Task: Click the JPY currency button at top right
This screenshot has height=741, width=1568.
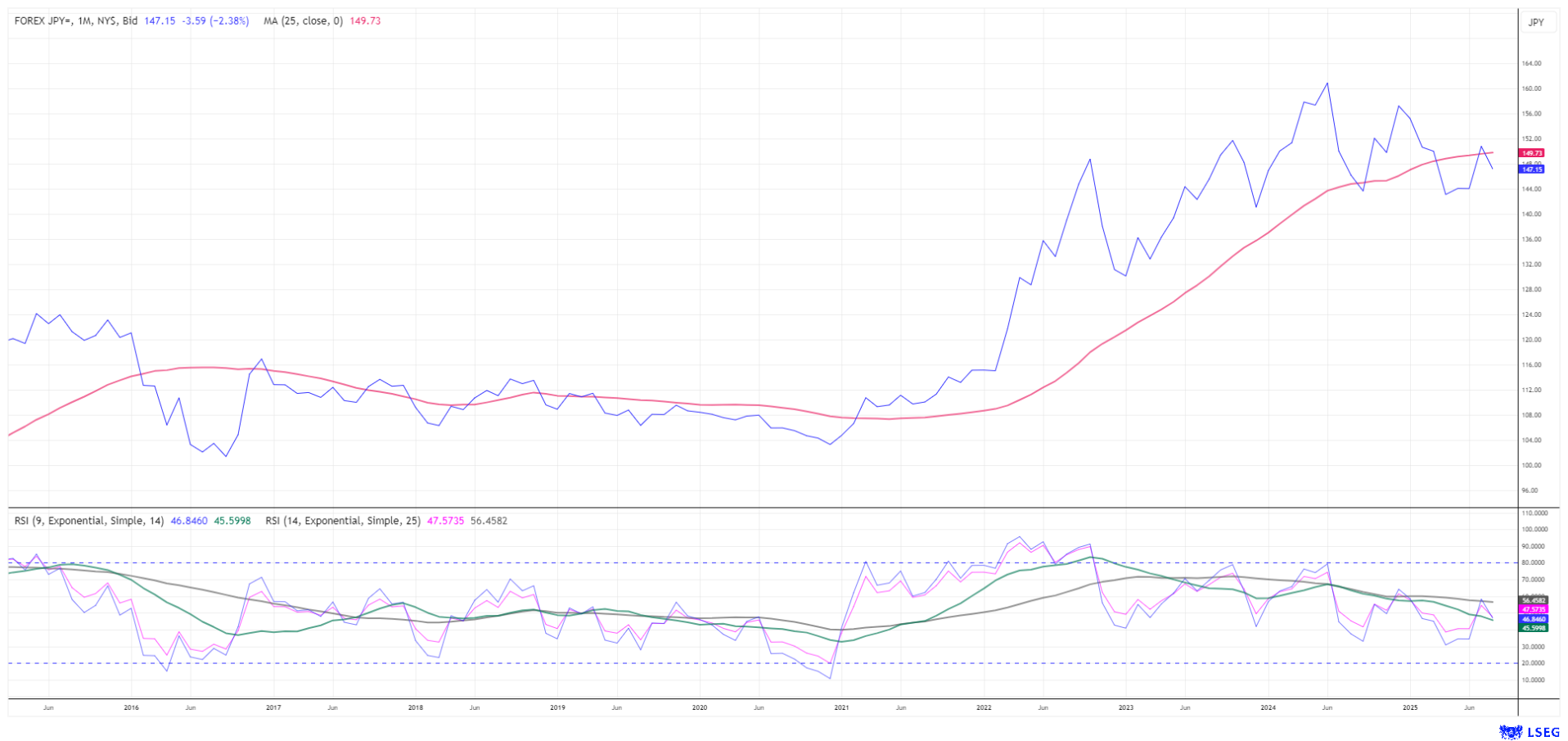Action: (1536, 22)
